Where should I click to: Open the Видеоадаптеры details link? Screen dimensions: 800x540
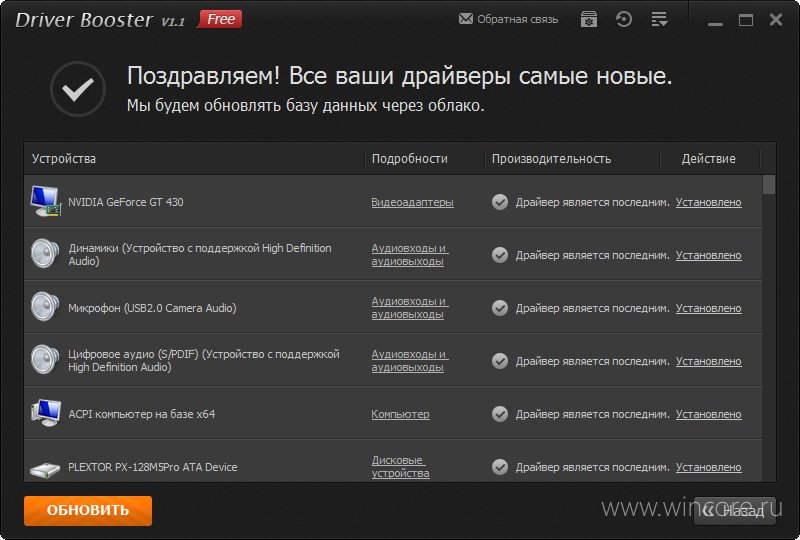pyautogui.click(x=412, y=202)
